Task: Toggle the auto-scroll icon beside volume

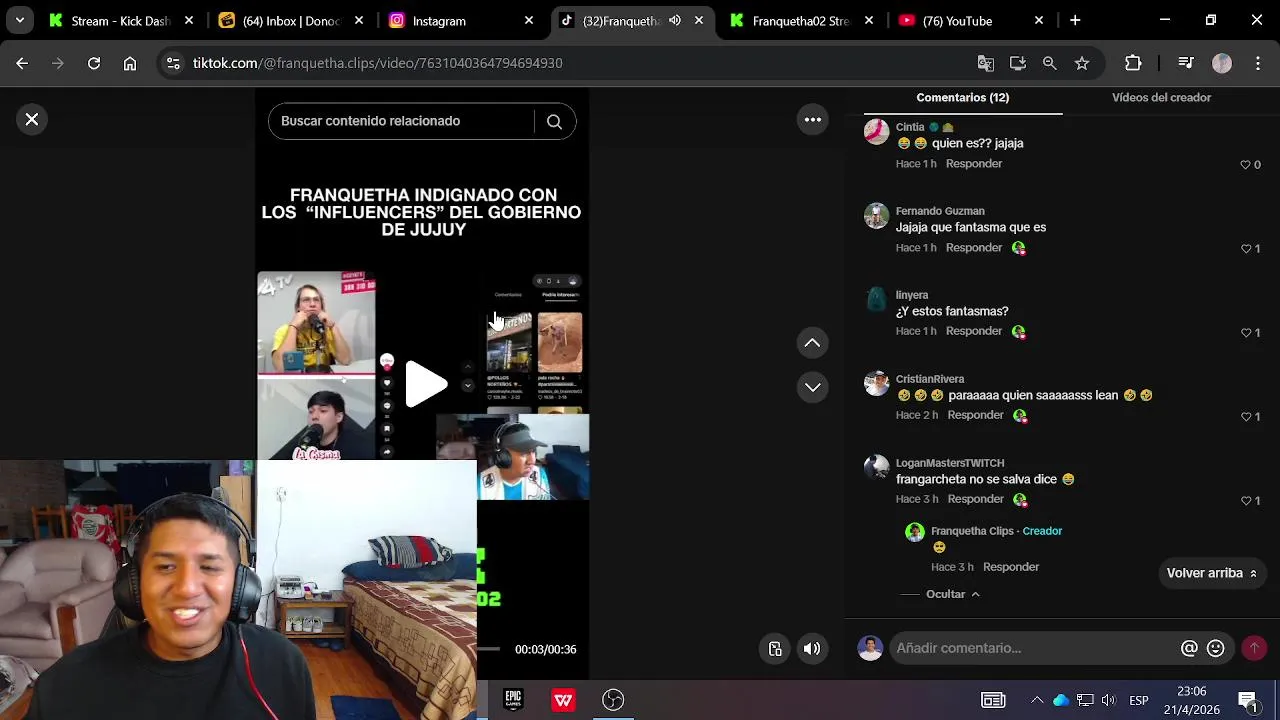Action: 775,649
